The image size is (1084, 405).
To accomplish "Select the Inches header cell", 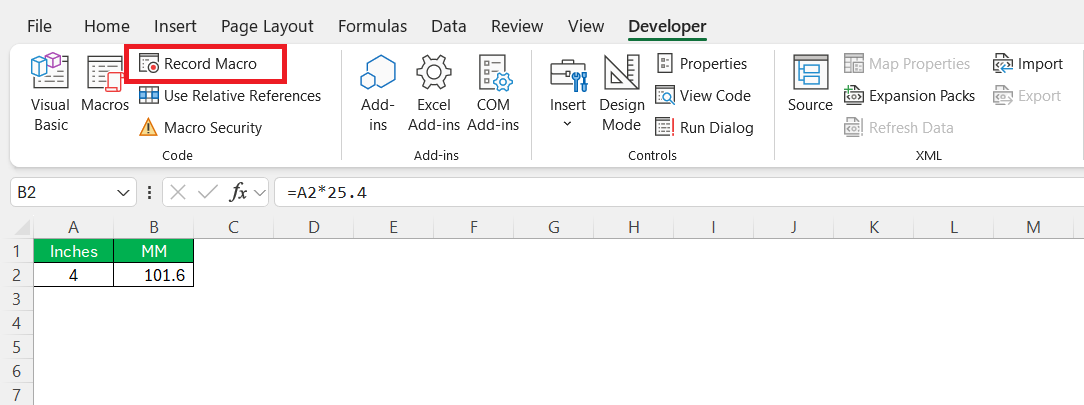I will [73, 251].
